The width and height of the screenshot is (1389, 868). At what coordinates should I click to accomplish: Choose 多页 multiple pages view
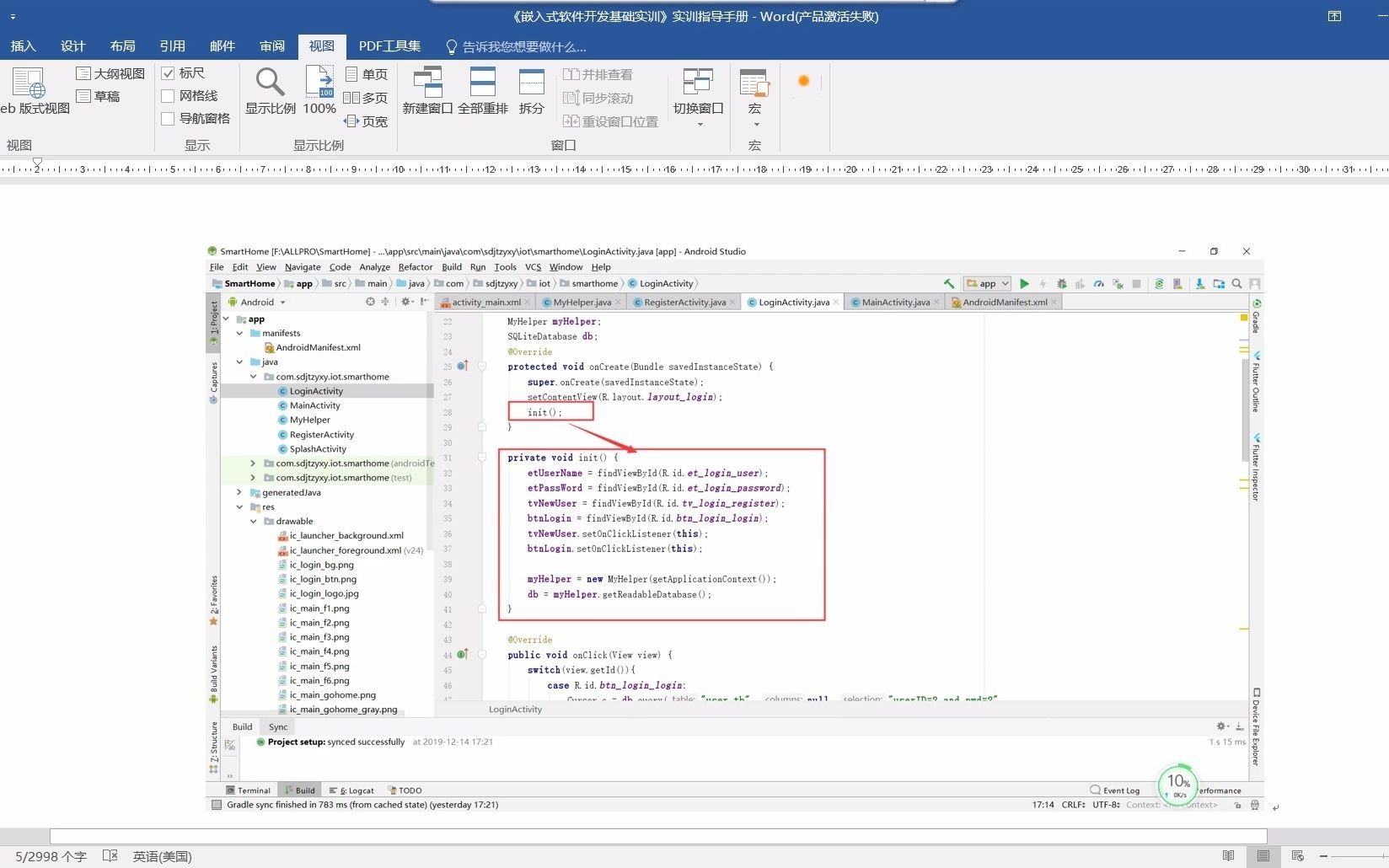(367, 98)
